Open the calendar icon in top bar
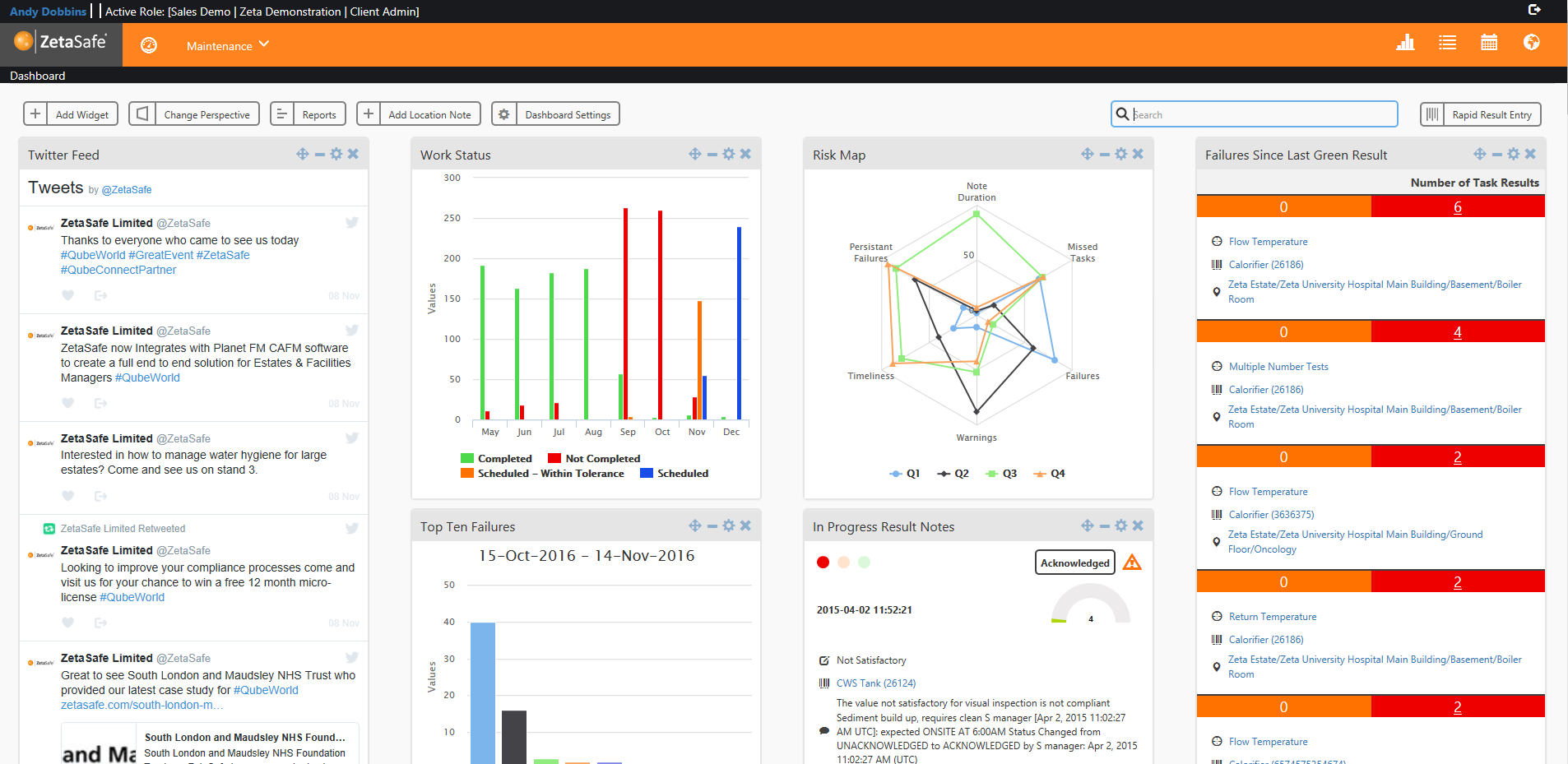 pos(1488,43)
